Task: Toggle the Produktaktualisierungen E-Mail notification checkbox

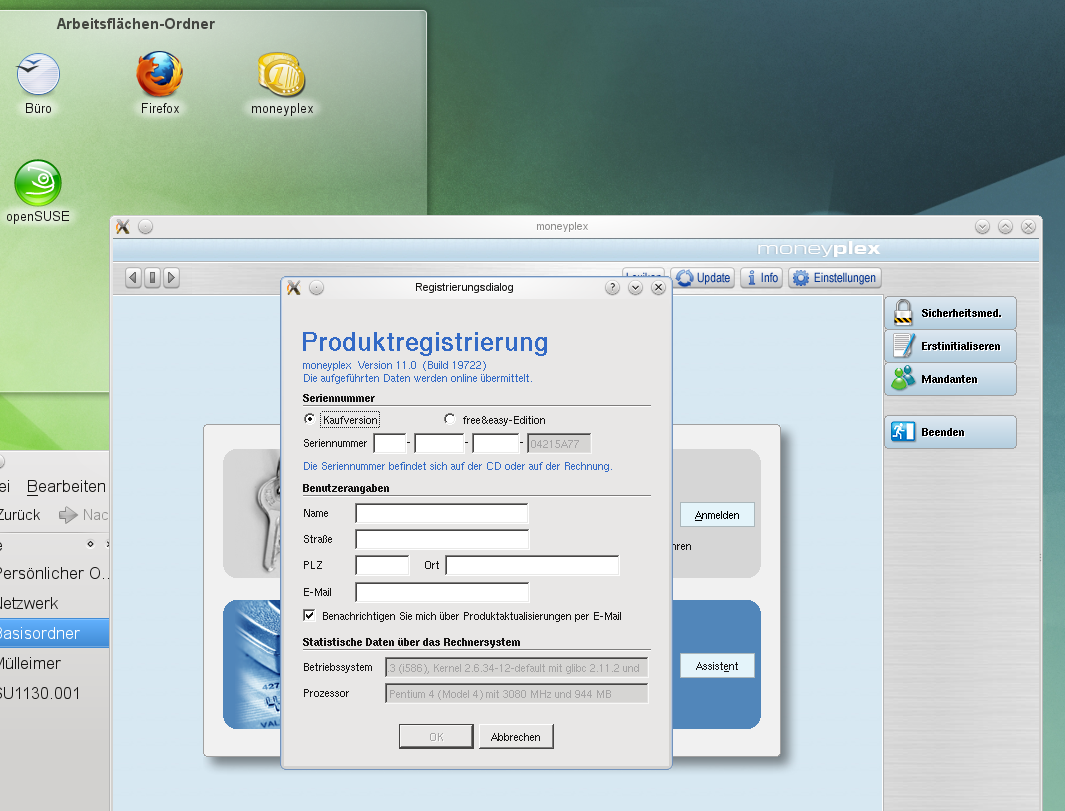Action: [309, 615]
